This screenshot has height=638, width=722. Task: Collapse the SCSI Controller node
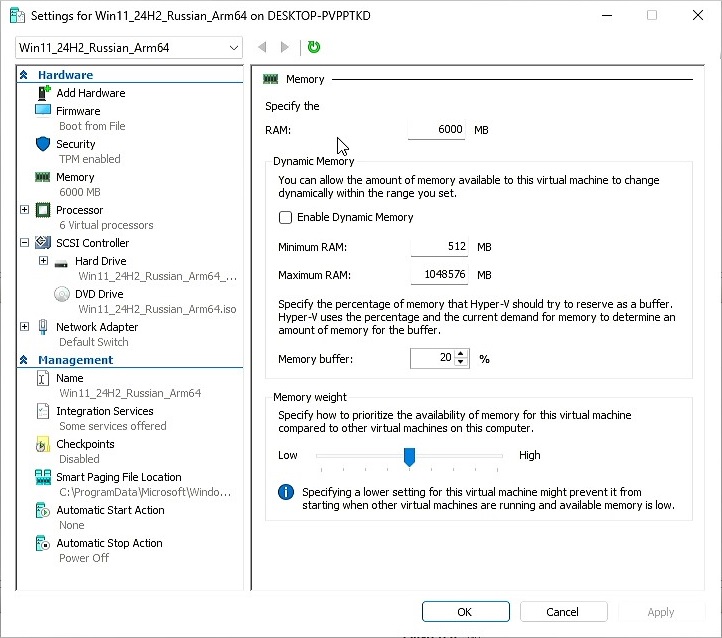coord(25,243)
